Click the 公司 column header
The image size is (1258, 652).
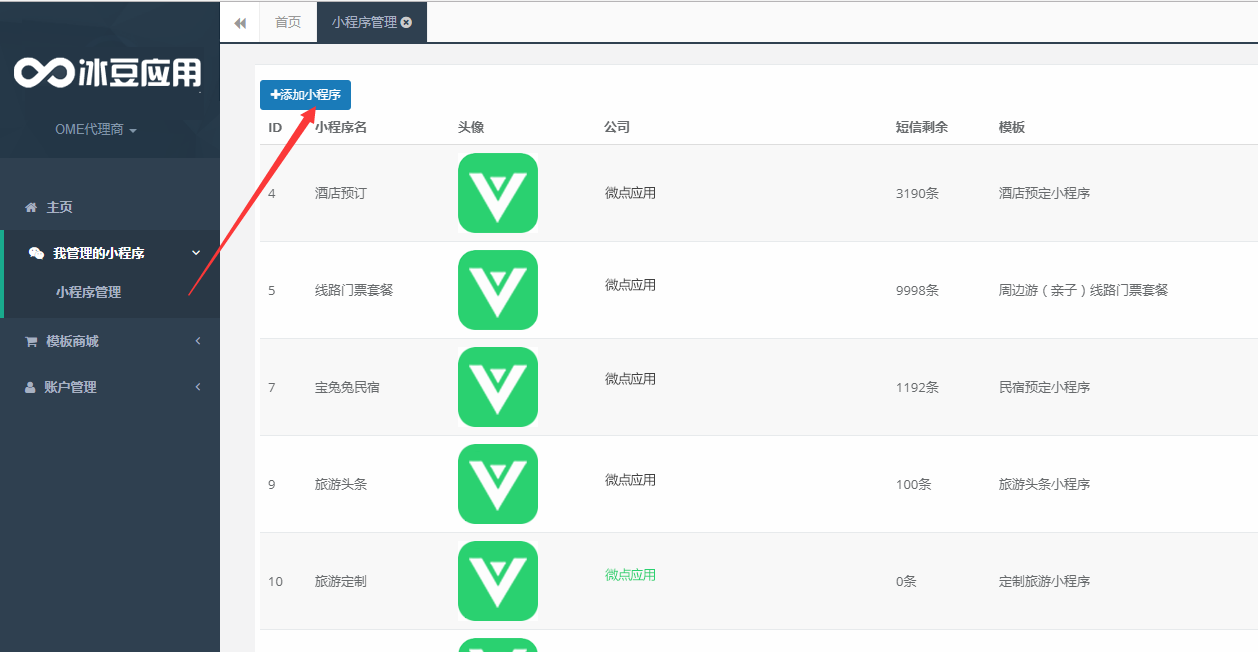pyautogui.click(x=617, y=127)
